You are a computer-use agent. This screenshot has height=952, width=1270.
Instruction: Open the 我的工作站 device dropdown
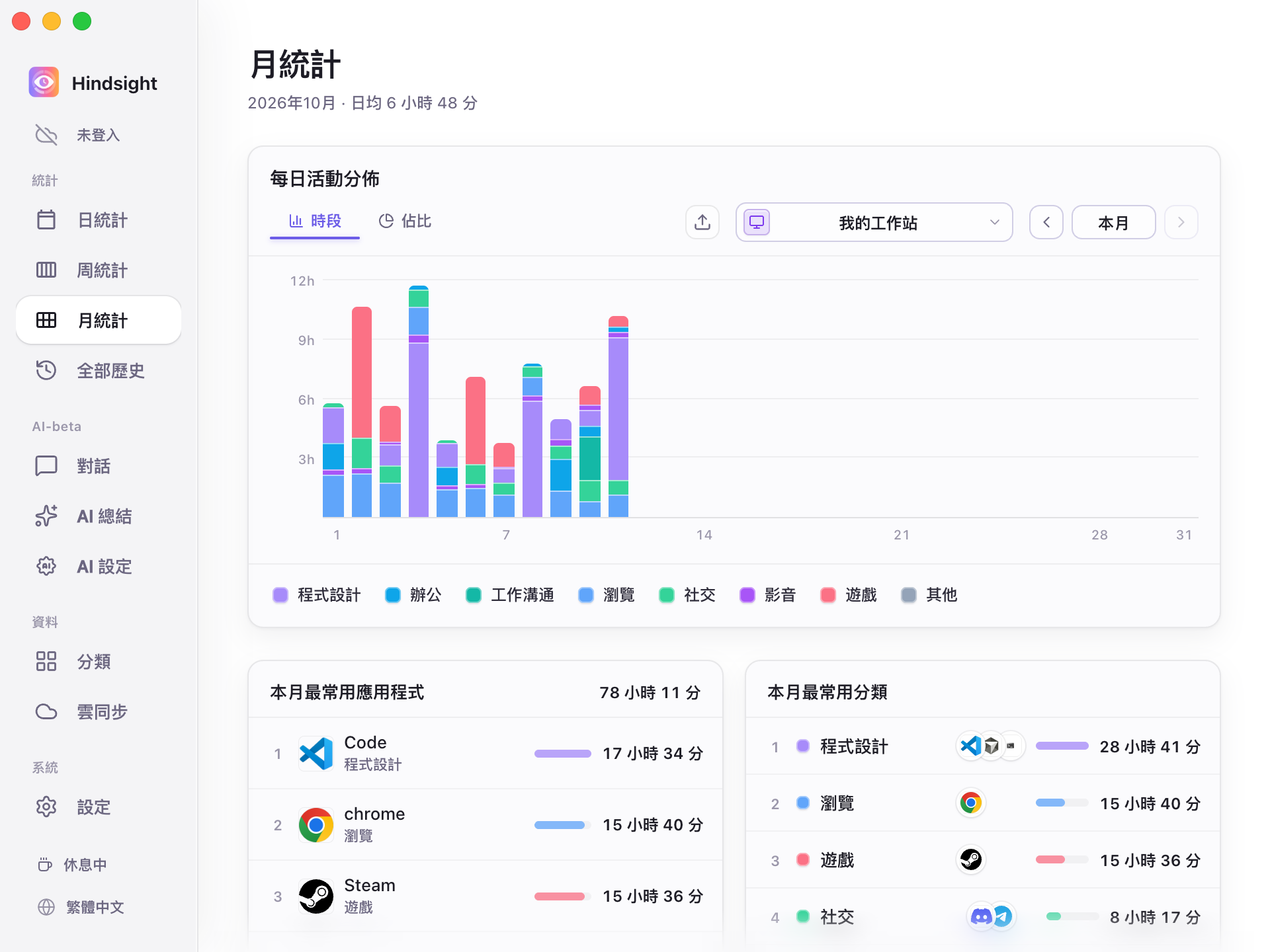coord(874,222)
